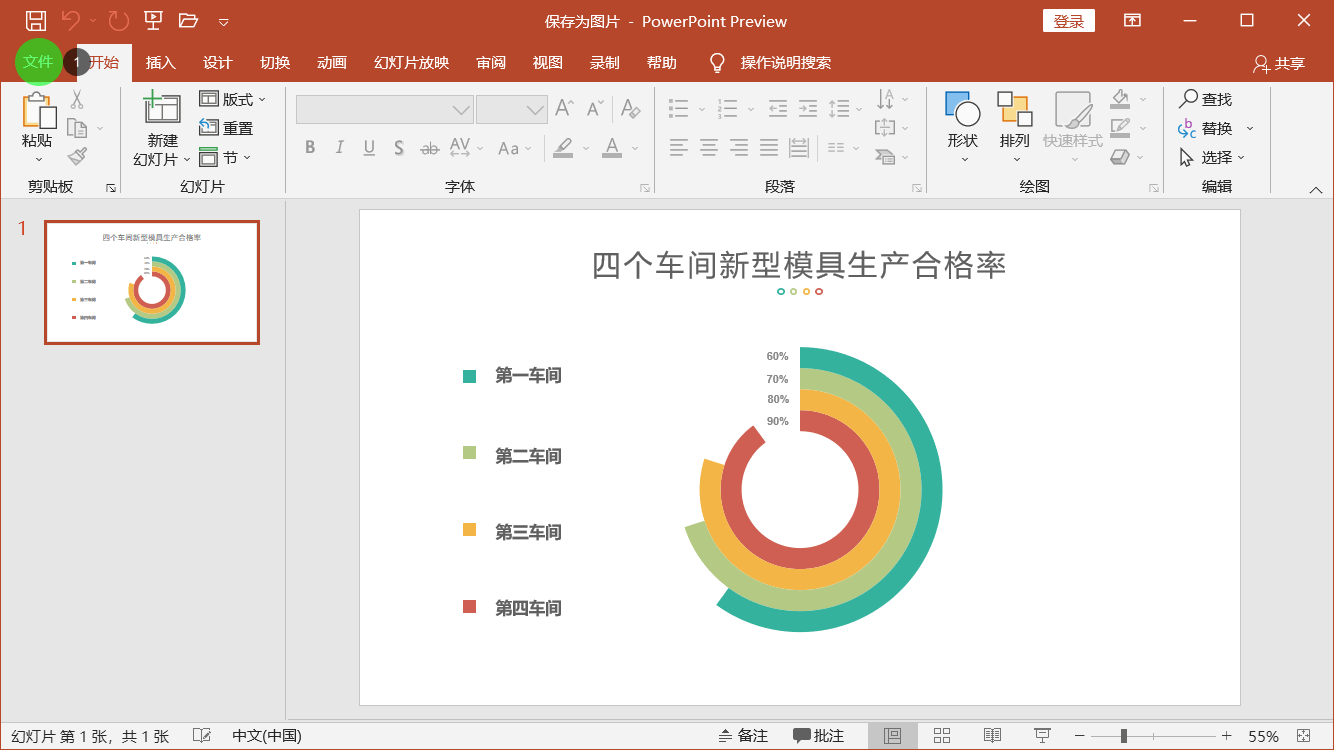Click the 备注 notes button
The width and height of the screenshot is (1334, 750).
coord(743,736)
